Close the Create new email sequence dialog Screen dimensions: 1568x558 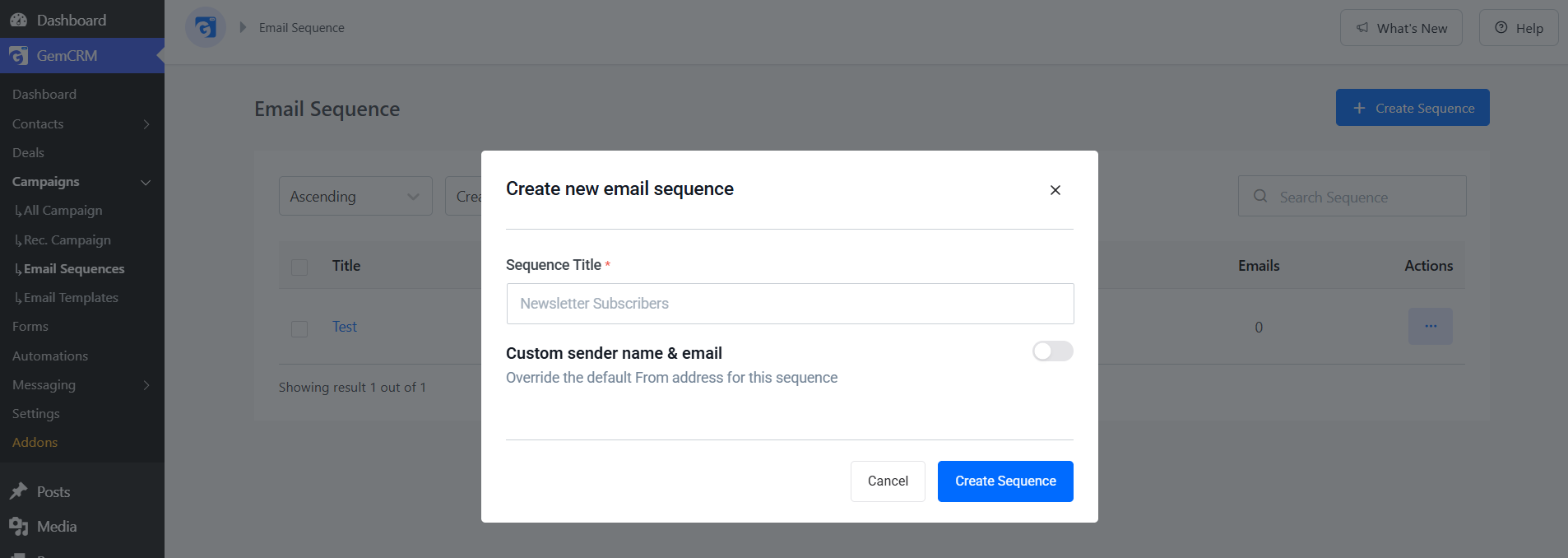[1055, 190]
